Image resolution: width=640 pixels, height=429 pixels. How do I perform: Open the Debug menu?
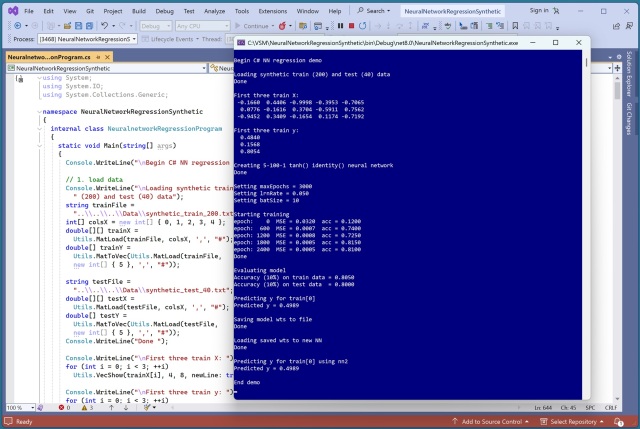pos(164,11)
